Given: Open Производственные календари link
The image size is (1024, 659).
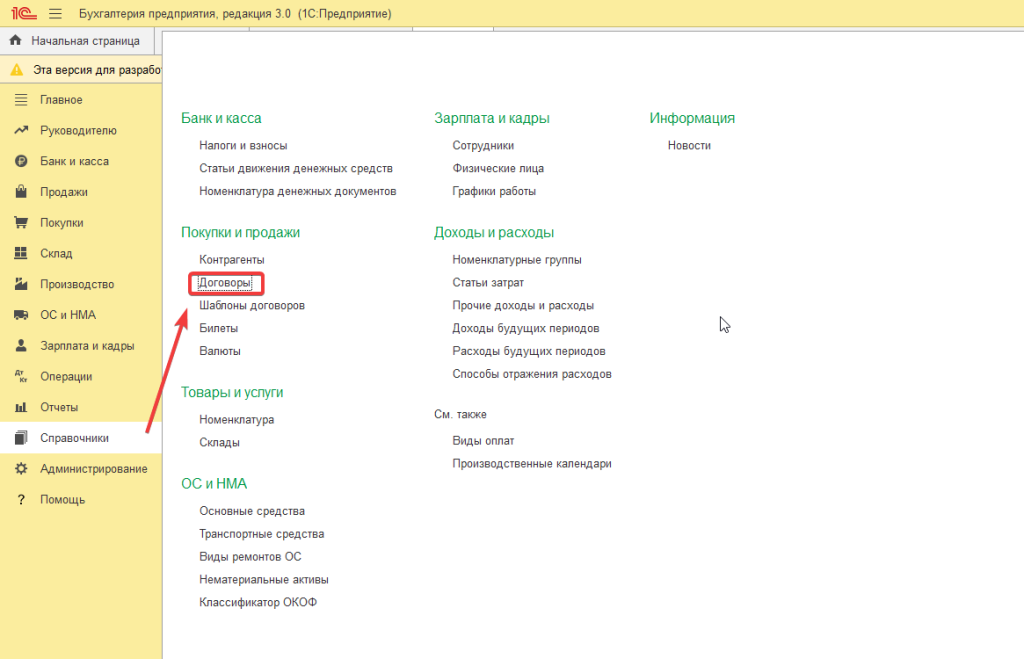Looking at the screenshot, I should click(531, 464).
